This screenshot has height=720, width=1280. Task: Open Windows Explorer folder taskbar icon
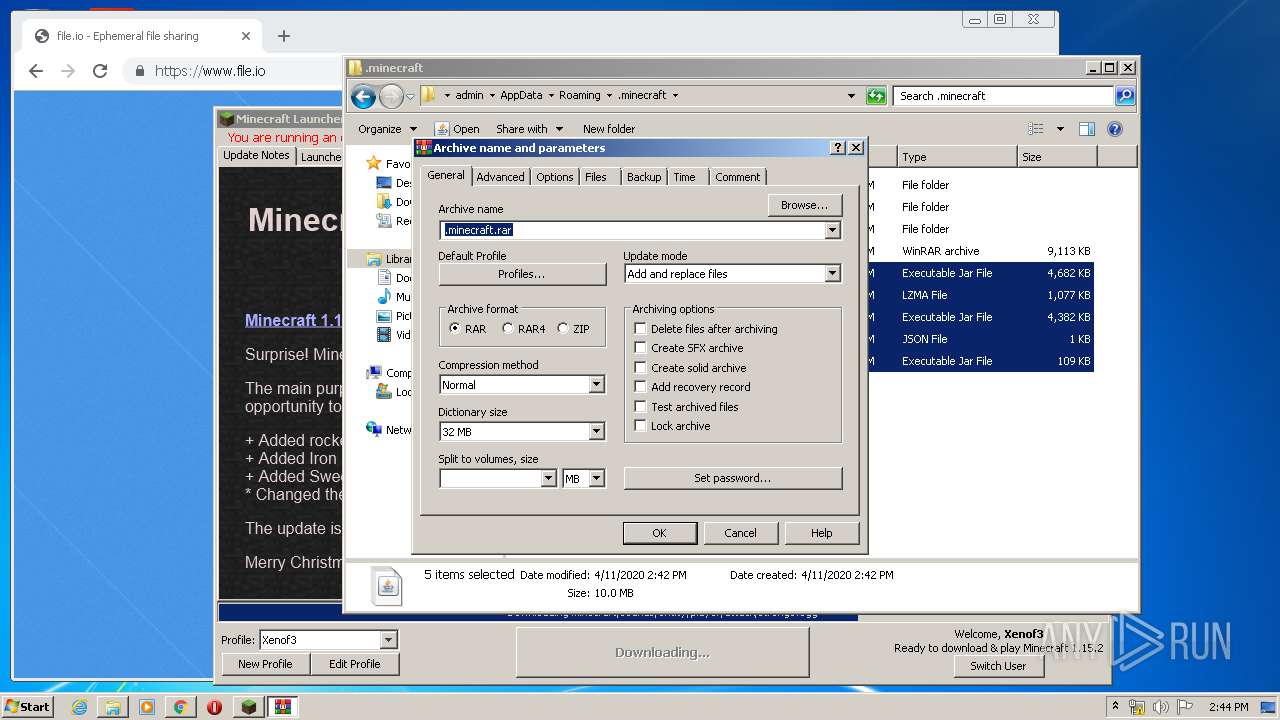pyautogui.click(x=113, y=707)
